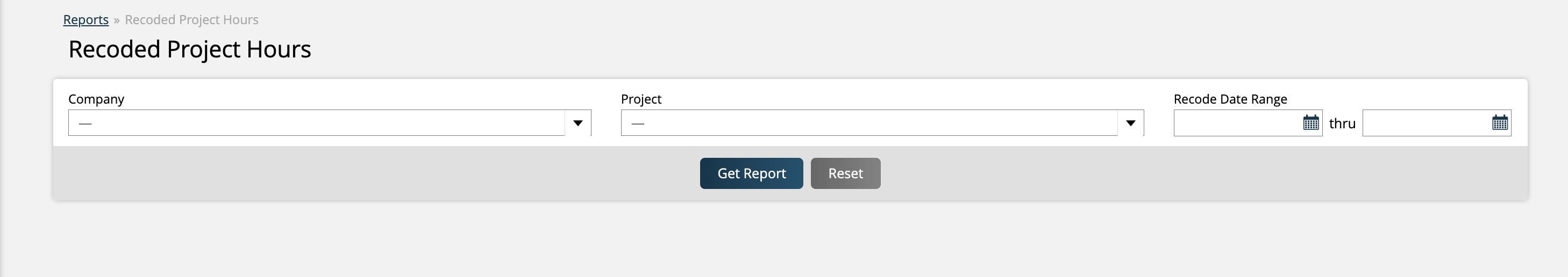Click the Company select field
Viewport: 1568px width, 277px height.
click(x=317, y=123)
